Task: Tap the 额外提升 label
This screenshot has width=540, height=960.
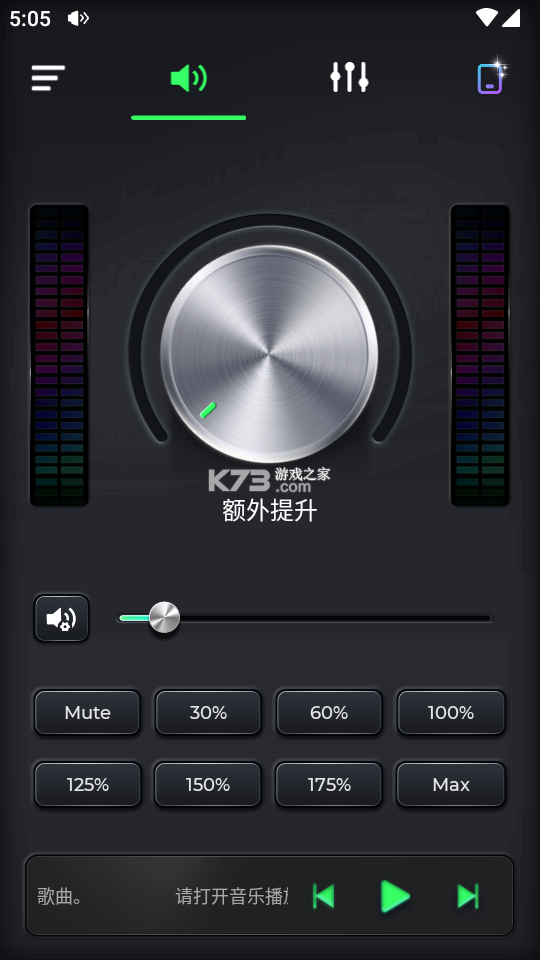Action: point(269,511)
